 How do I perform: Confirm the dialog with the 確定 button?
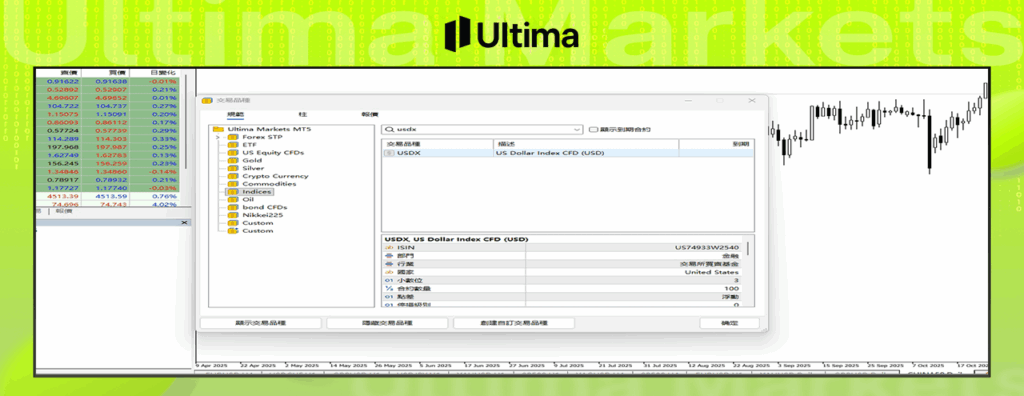729,323
